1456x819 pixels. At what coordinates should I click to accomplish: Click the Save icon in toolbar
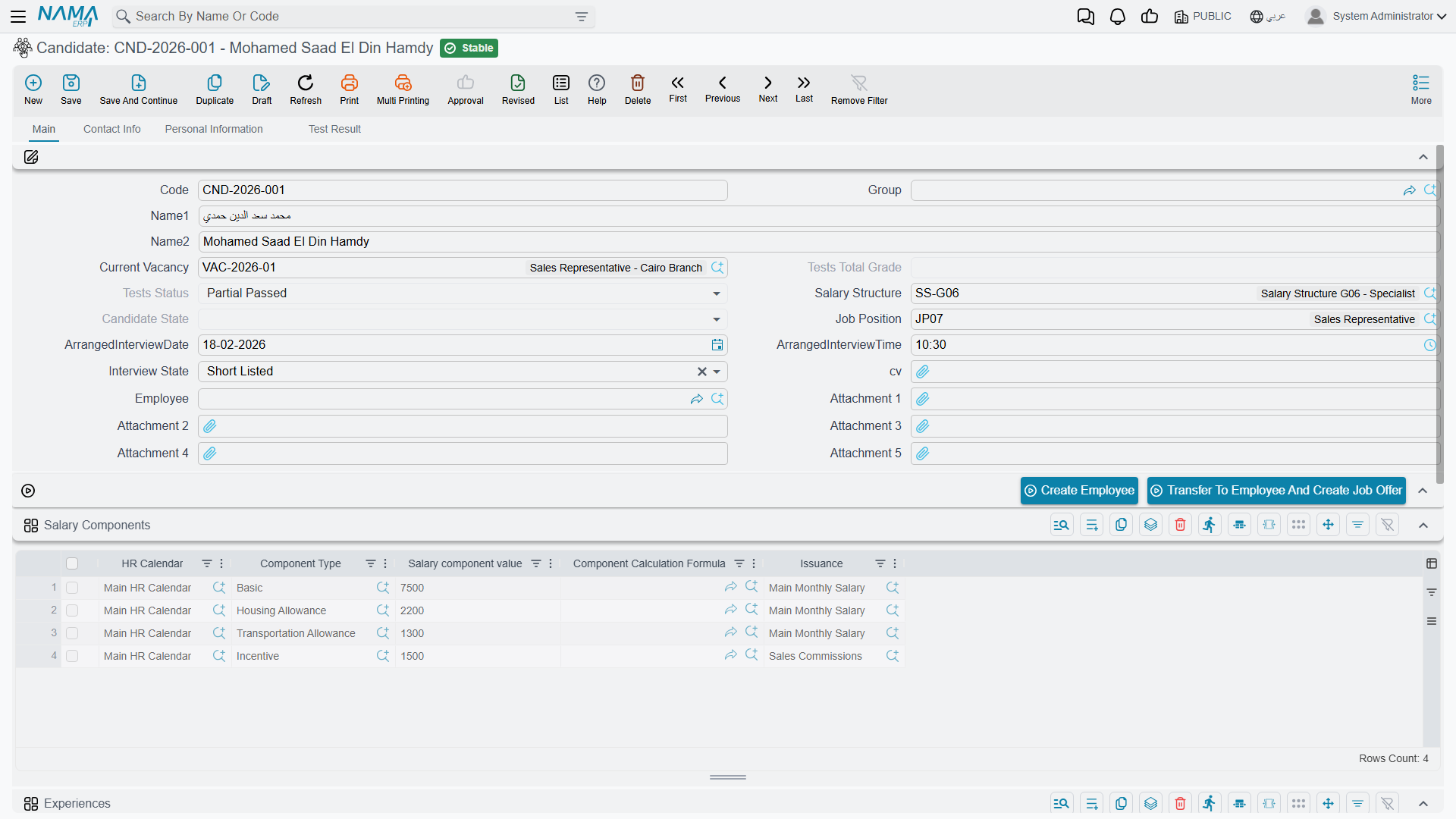click(71, 89)
